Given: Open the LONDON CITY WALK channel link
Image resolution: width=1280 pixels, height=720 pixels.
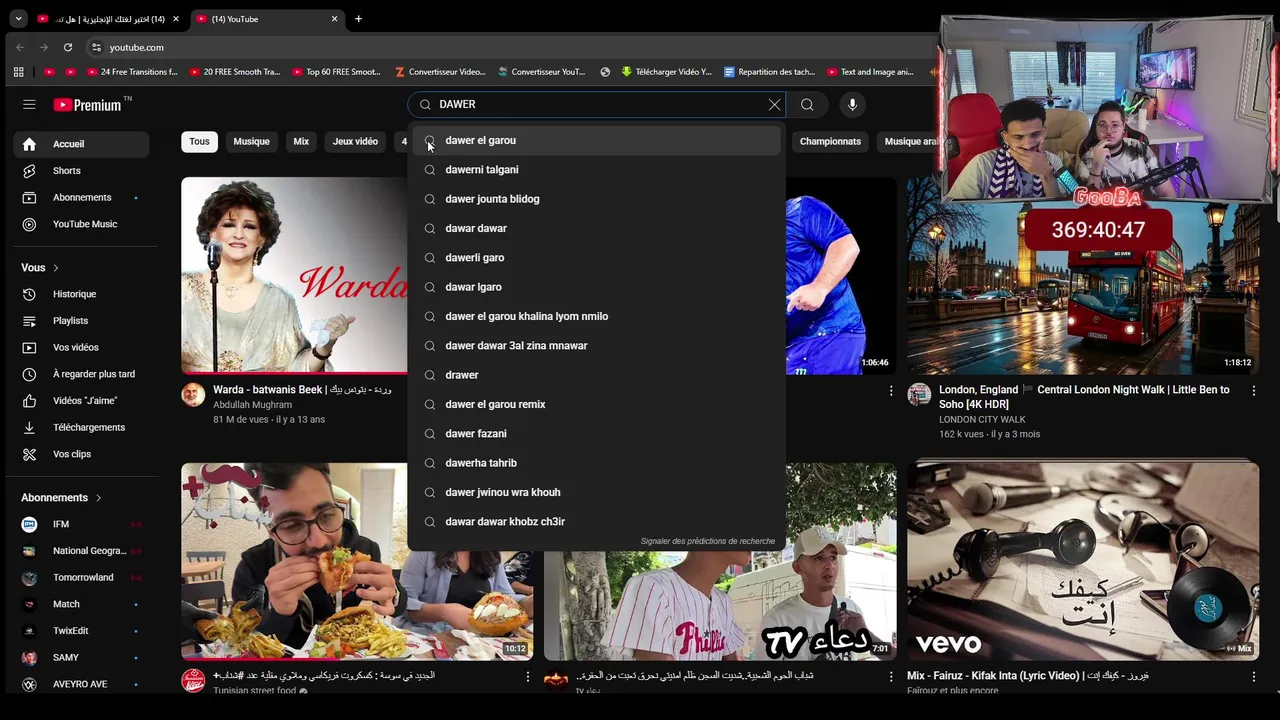Looking at the screenshot, I should point(982,420).
